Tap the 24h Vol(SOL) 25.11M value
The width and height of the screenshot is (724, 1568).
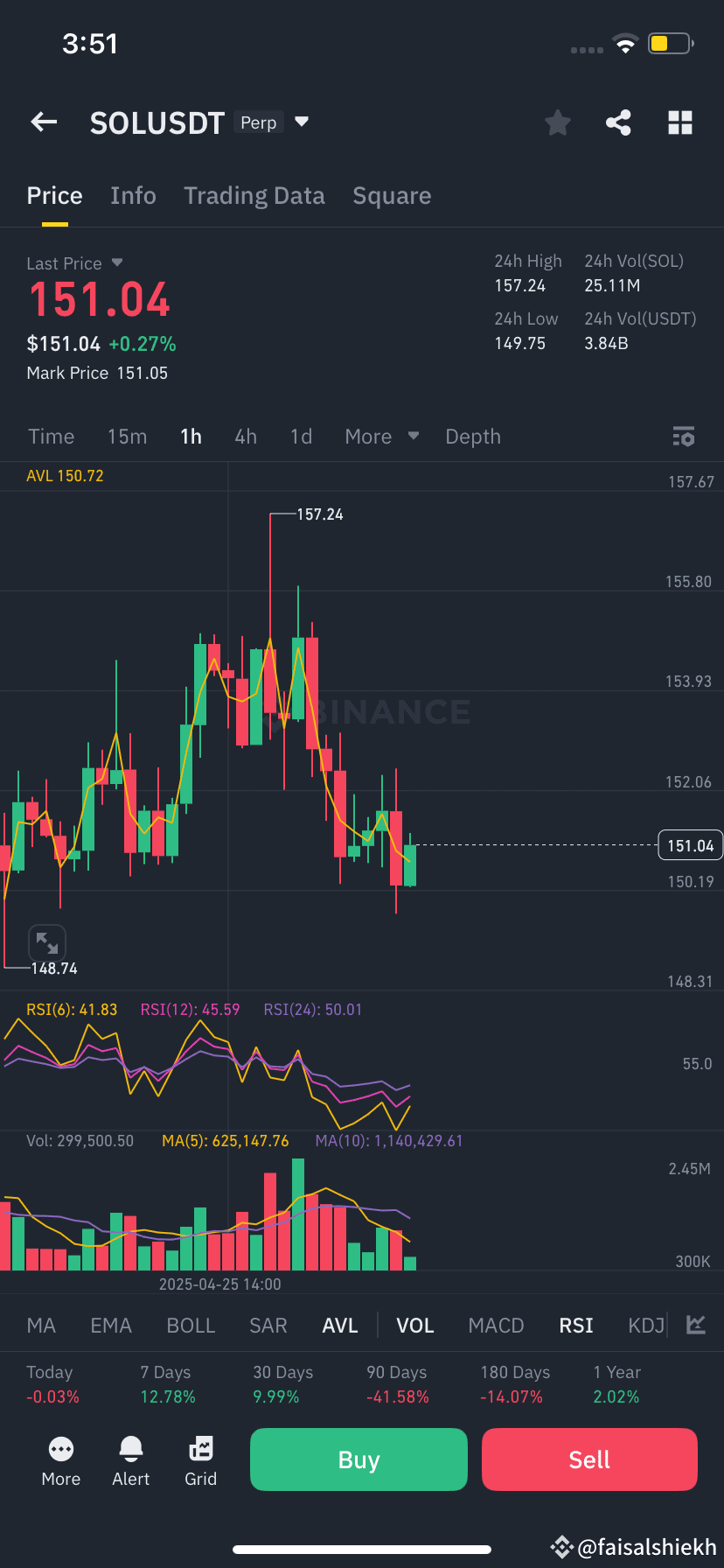click(x=612, y=285)
